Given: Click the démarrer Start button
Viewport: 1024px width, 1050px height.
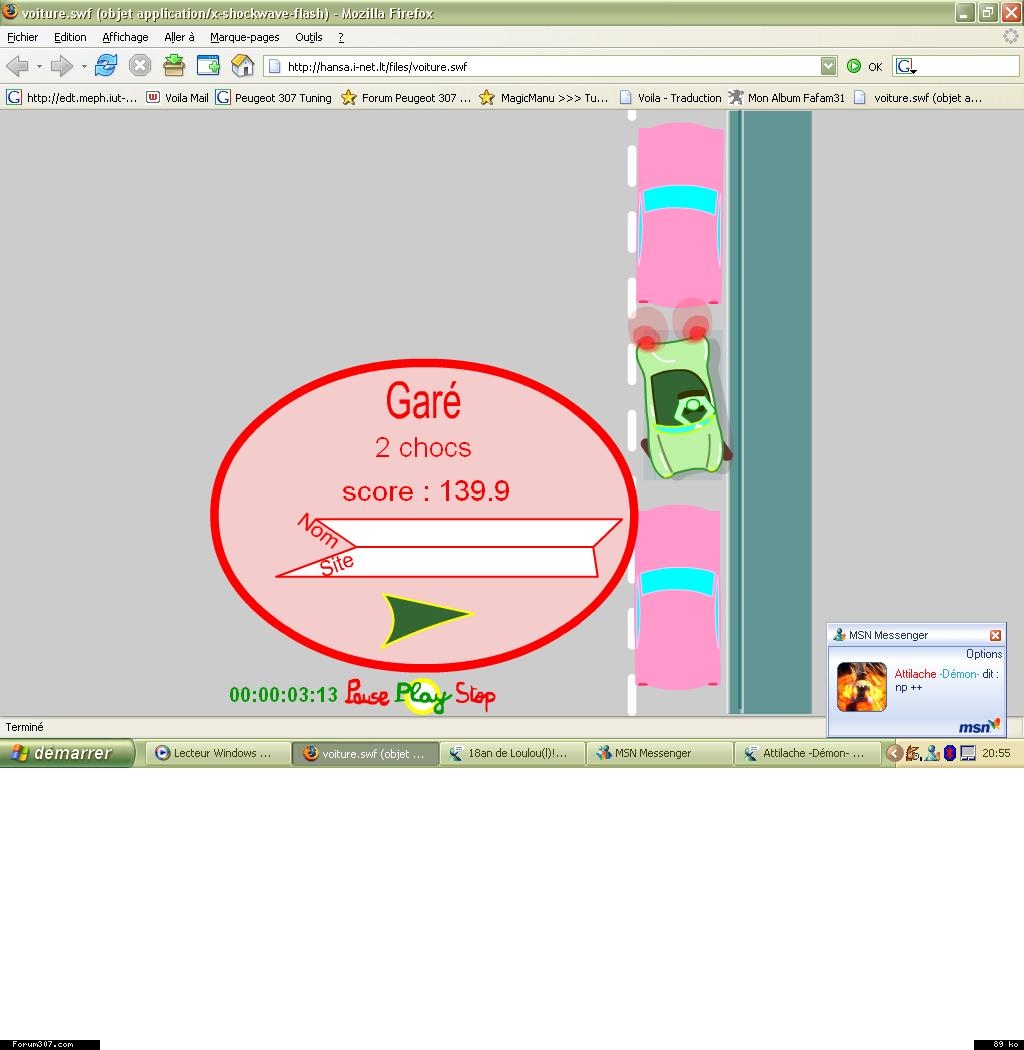Looking at the screenshot, I should 67,753.
